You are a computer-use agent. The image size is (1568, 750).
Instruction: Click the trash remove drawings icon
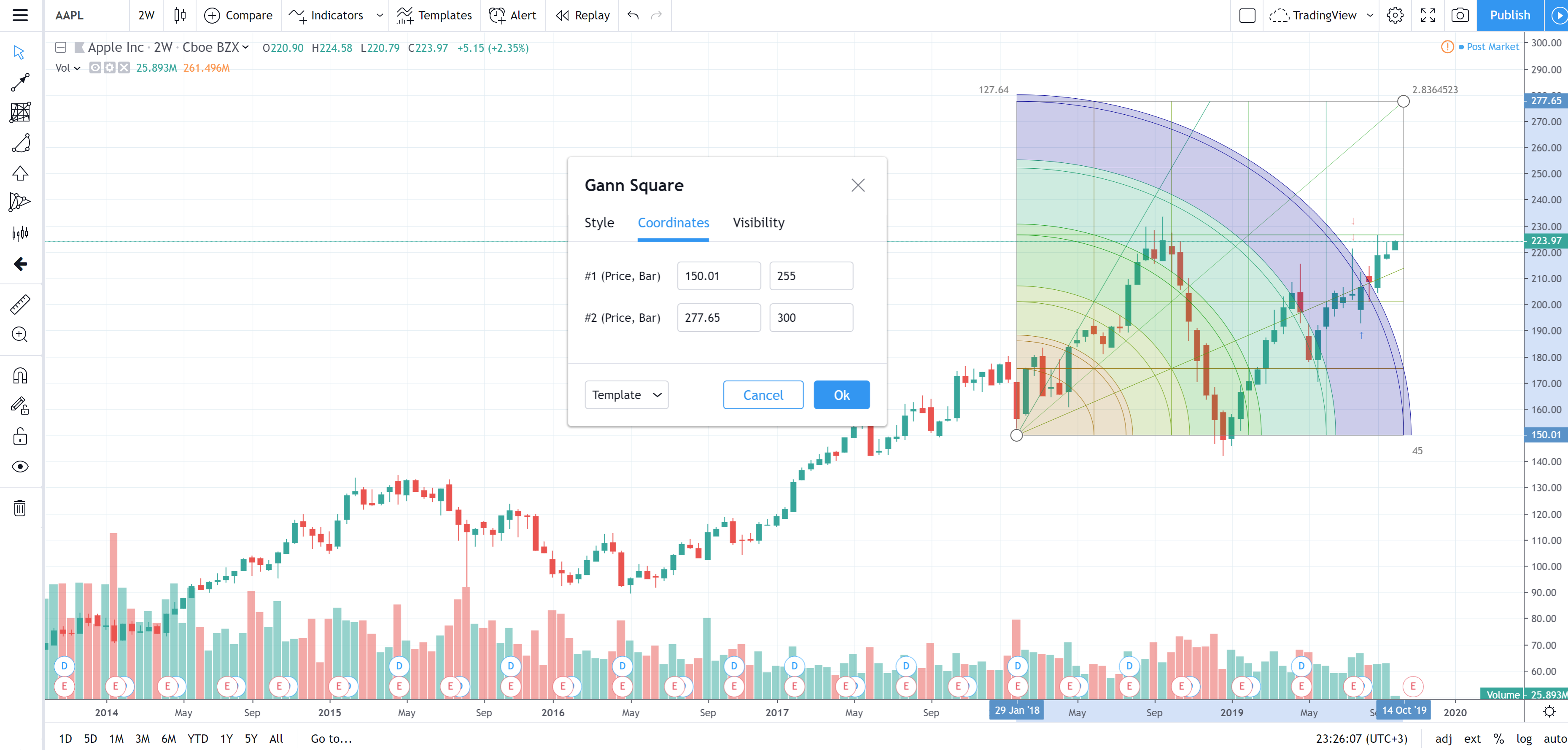coord(20,508)
